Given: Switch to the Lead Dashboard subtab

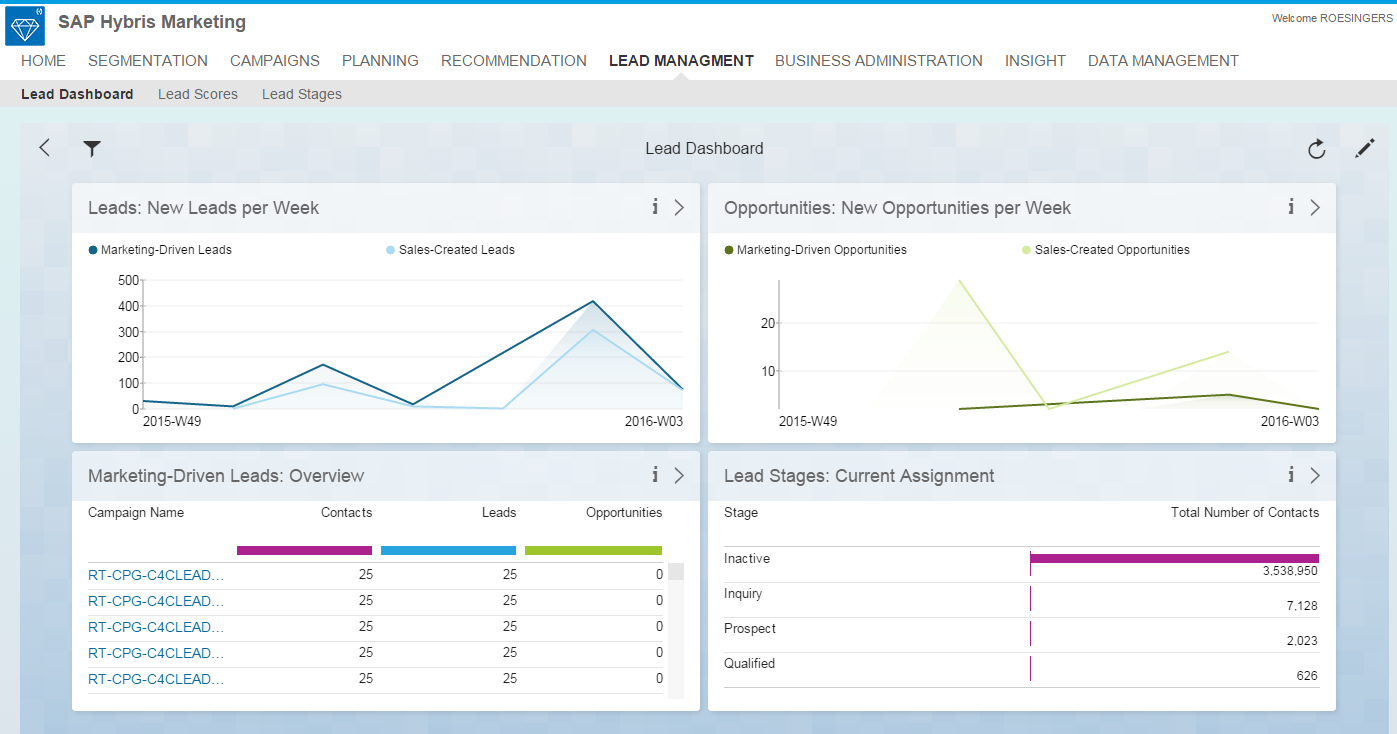Looking at the screenshot, I should tap(77, 94).
